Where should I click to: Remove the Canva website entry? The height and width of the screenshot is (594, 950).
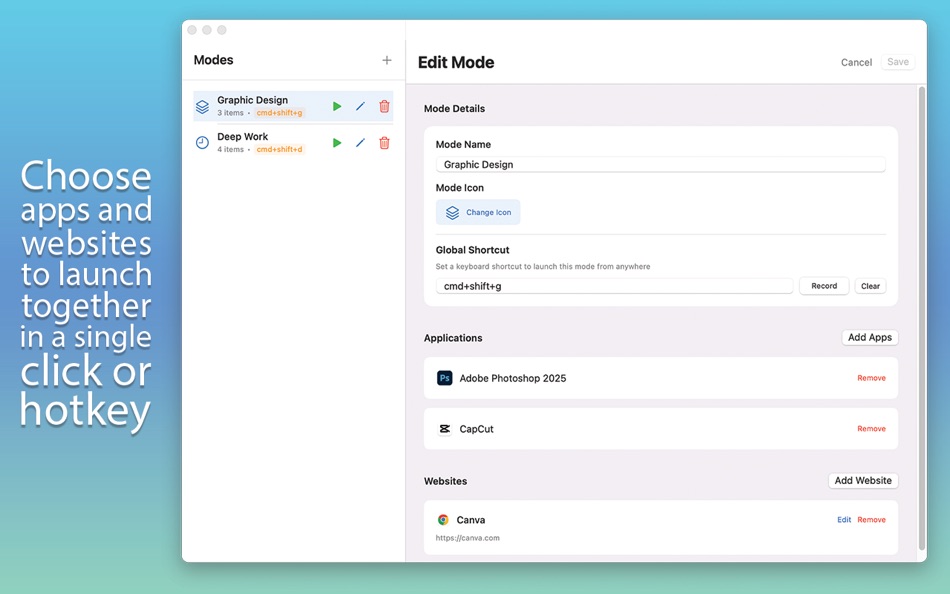[871, 520]
